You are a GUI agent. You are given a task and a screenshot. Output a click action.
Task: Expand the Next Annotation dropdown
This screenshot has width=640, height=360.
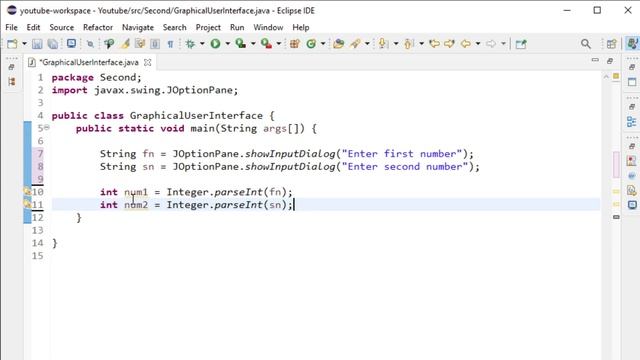coord(396,44)
